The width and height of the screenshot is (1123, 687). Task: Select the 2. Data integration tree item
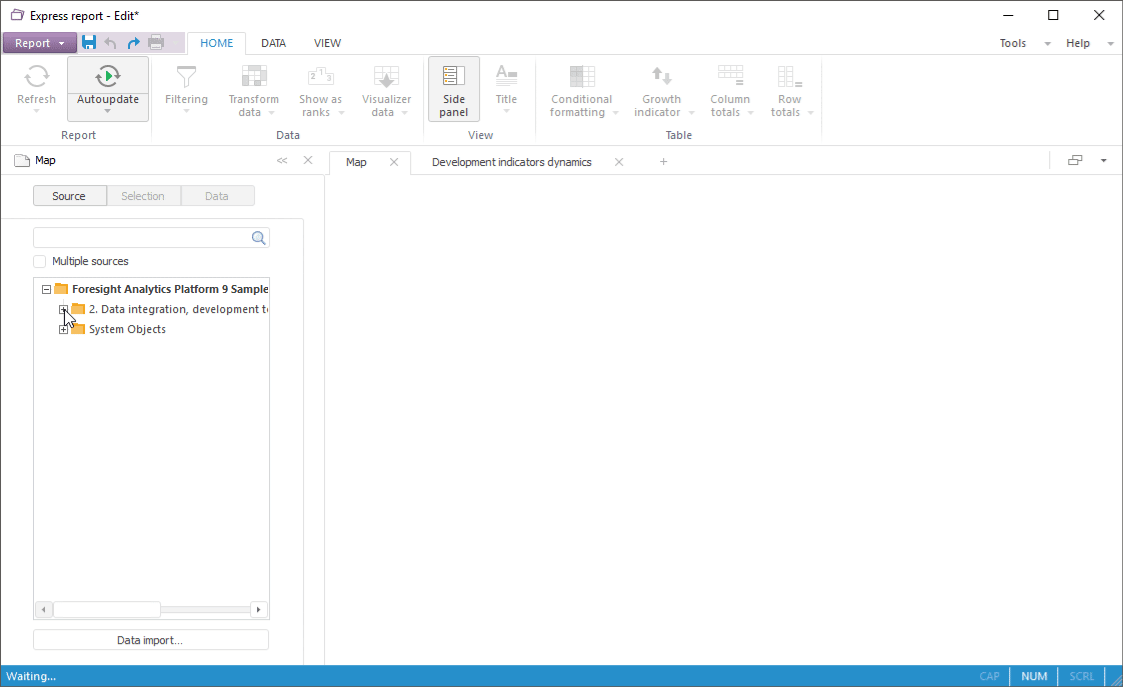178,309
